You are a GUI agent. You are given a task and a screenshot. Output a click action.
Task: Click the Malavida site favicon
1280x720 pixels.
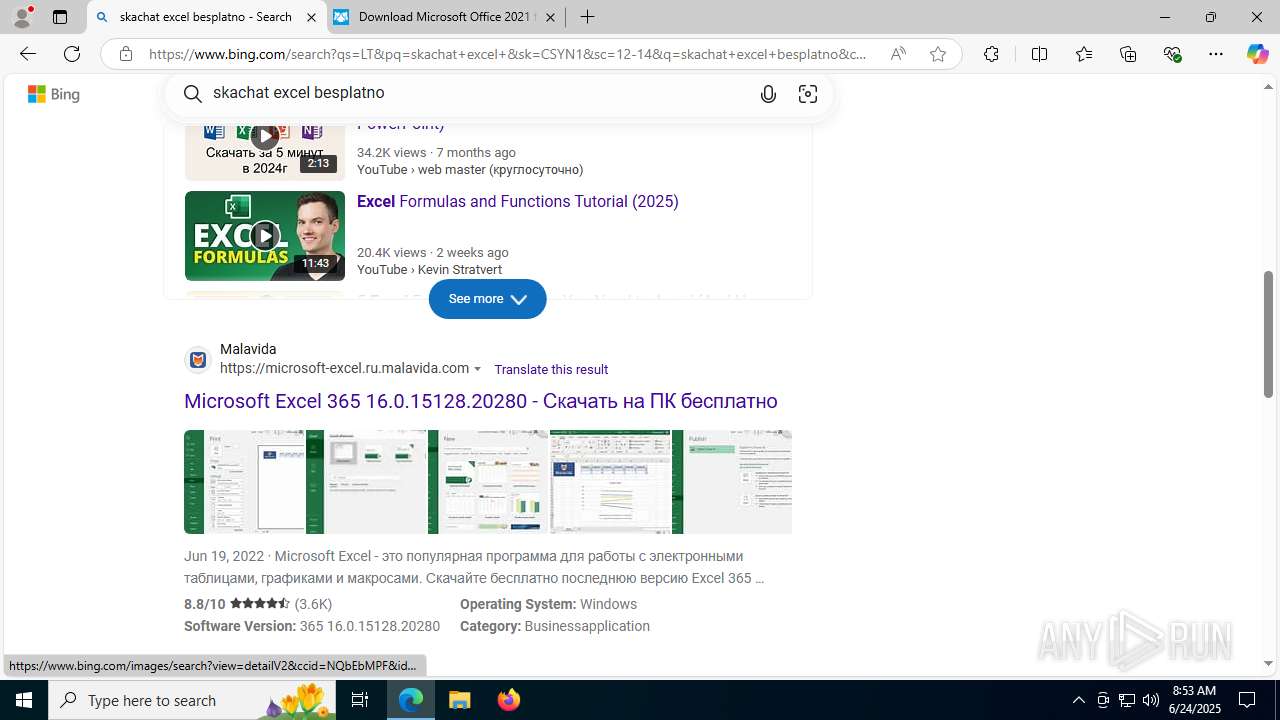click(198, 359)
